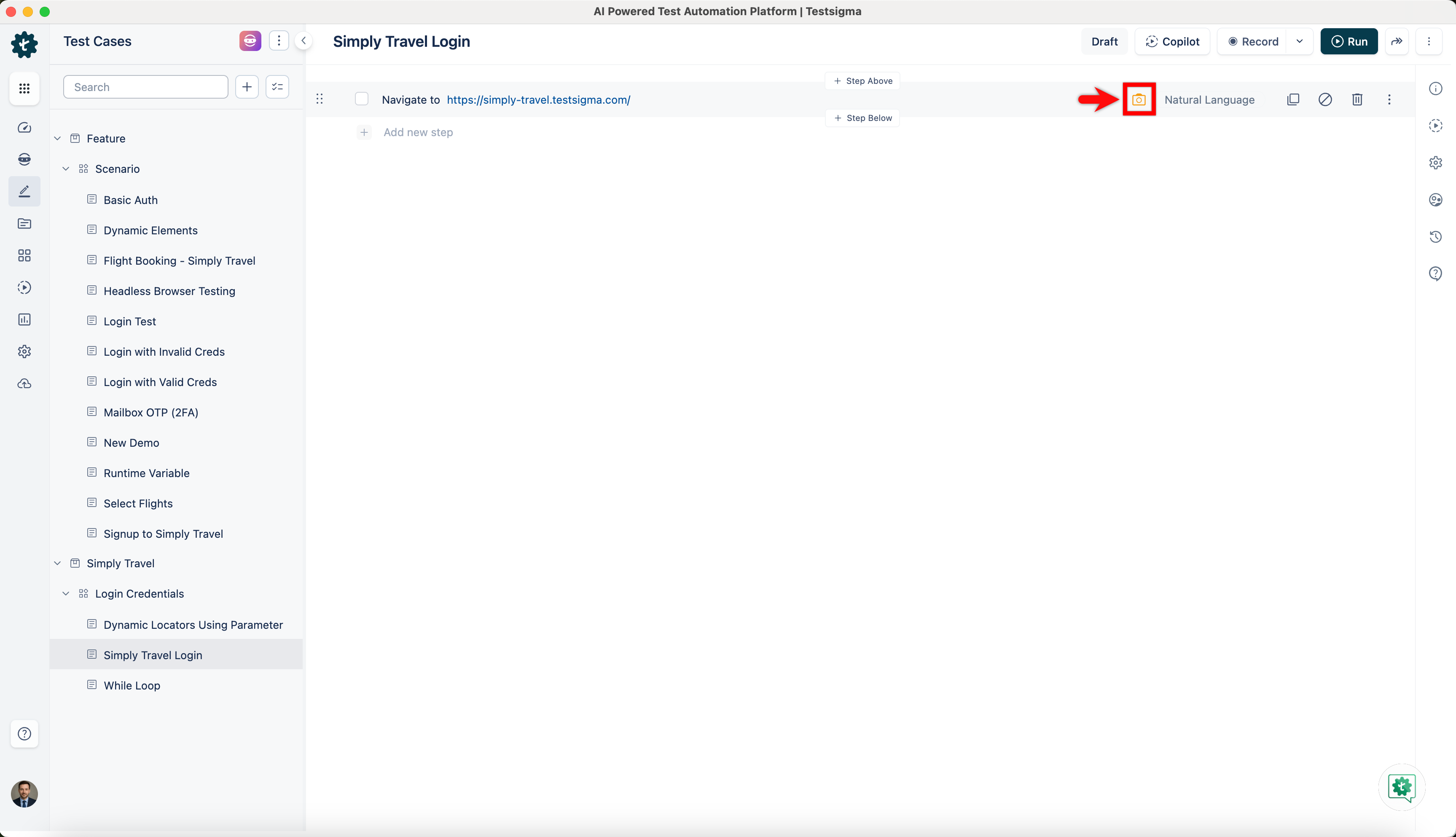Delete the Navigate step with trash icon
1456x837 pixels.
click(x=1357, y=99)
